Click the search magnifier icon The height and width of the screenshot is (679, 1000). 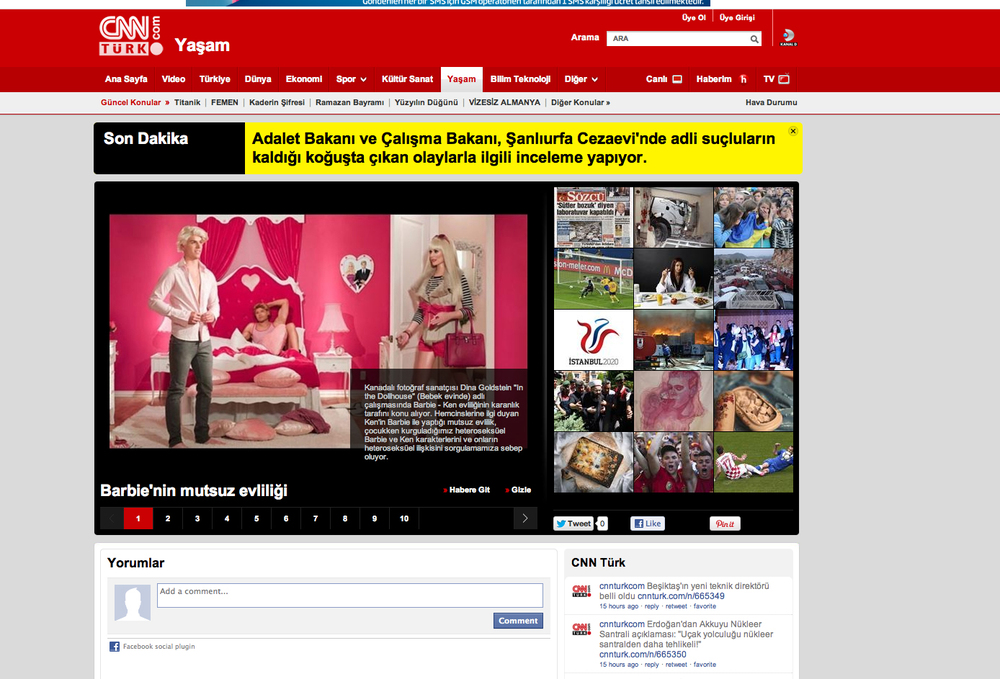tap(754, 39)
